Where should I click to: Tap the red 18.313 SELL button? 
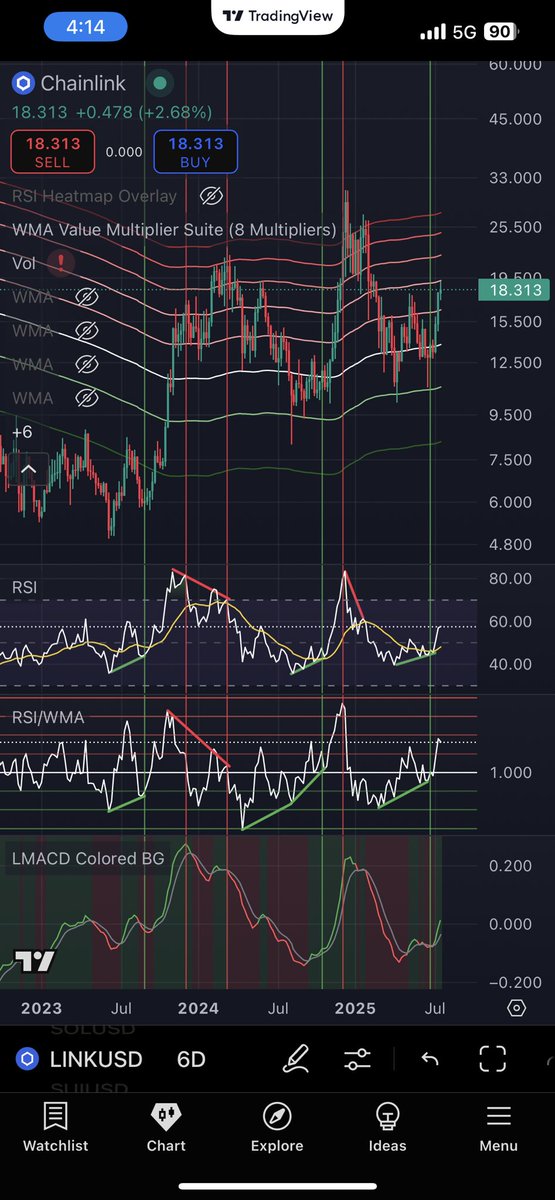(52, 152)
